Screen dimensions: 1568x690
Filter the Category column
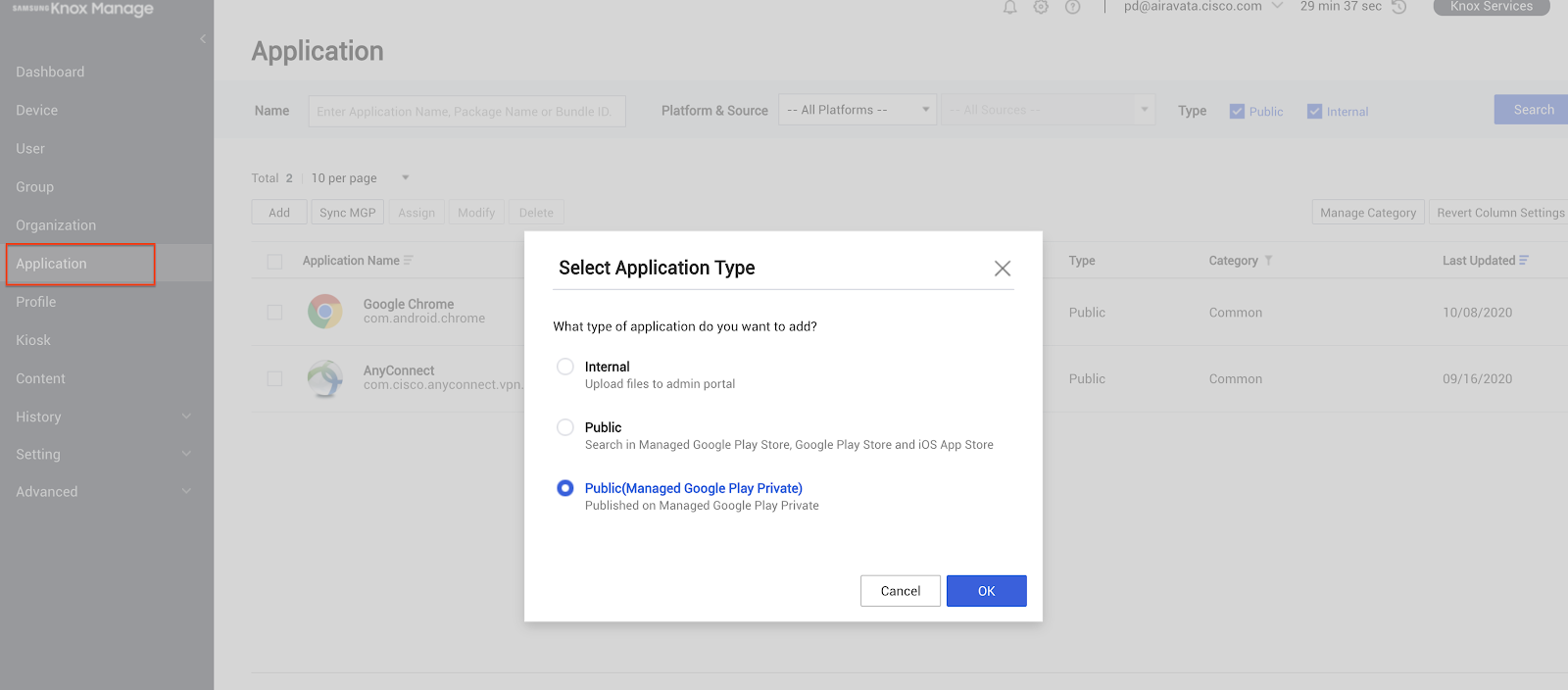click(1268, 261)
